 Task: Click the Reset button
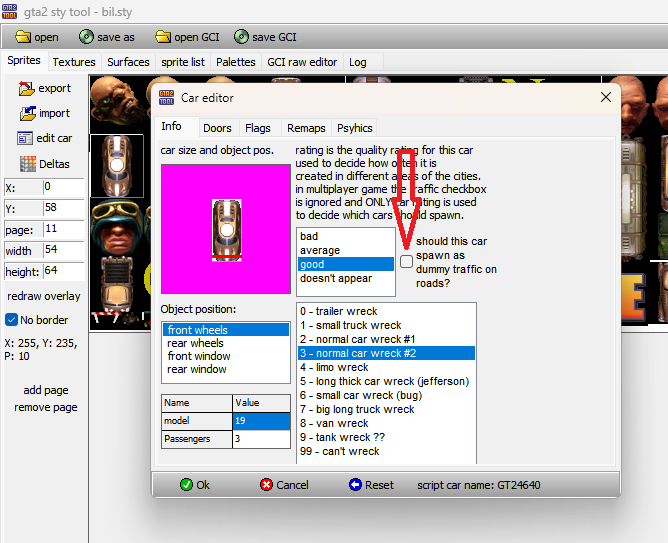coord(370,485)
